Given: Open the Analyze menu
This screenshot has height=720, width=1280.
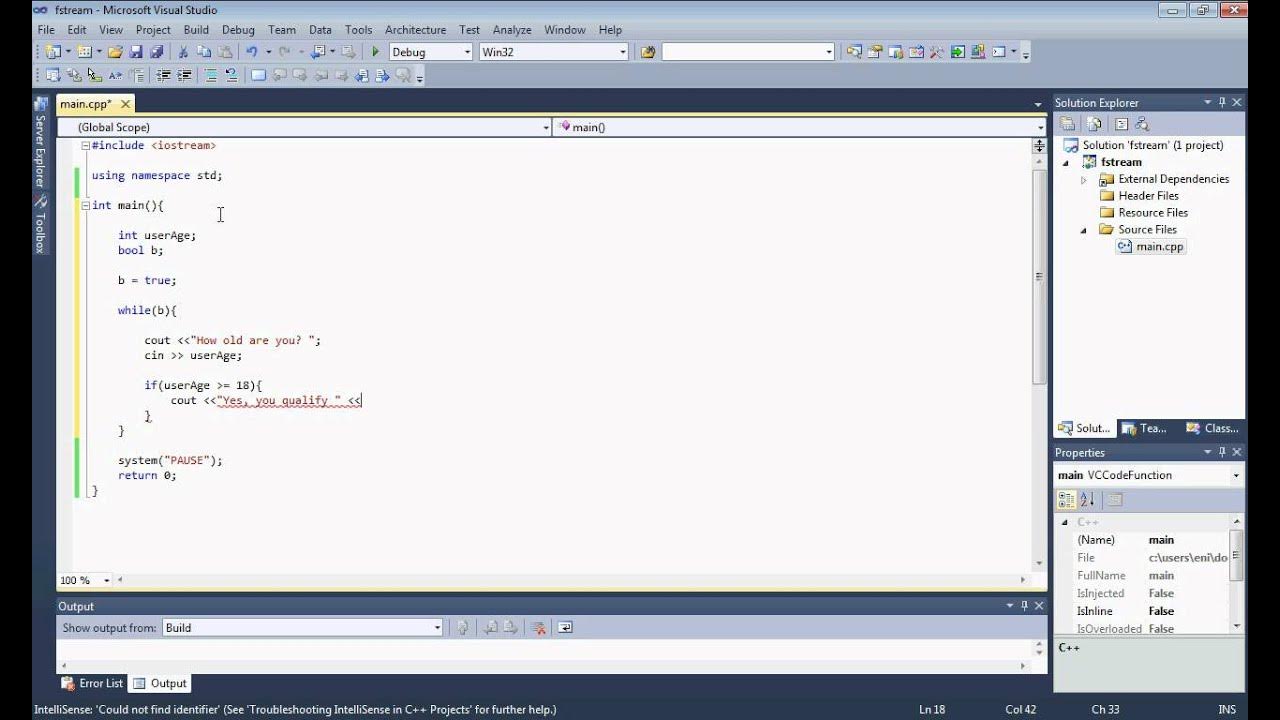Looking at the screenshot, I should coord(512,30).
